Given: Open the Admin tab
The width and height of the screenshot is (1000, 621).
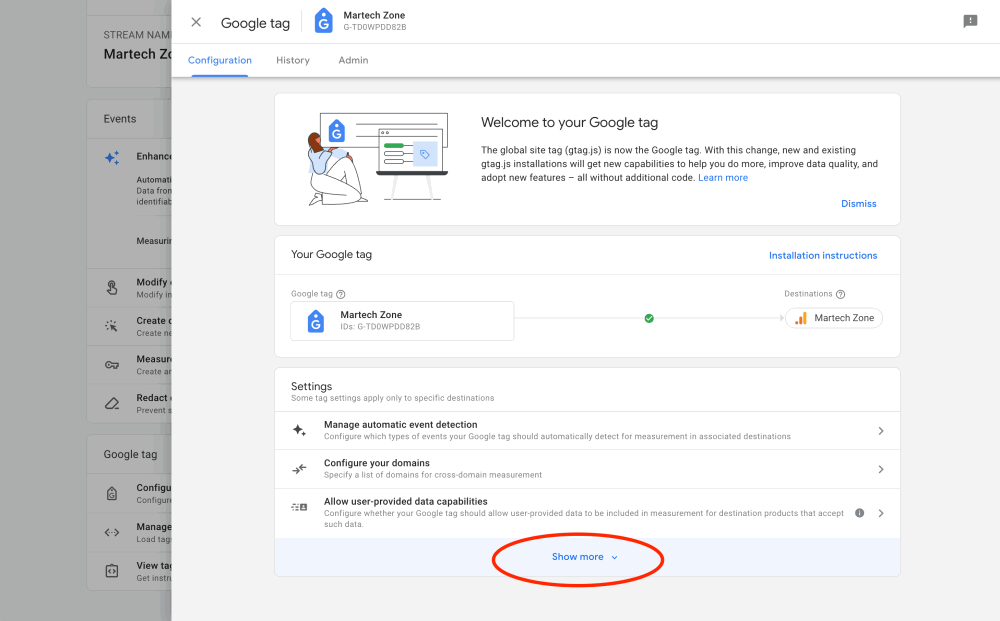Looking at the screenshot, I should (x=353, y=60).
